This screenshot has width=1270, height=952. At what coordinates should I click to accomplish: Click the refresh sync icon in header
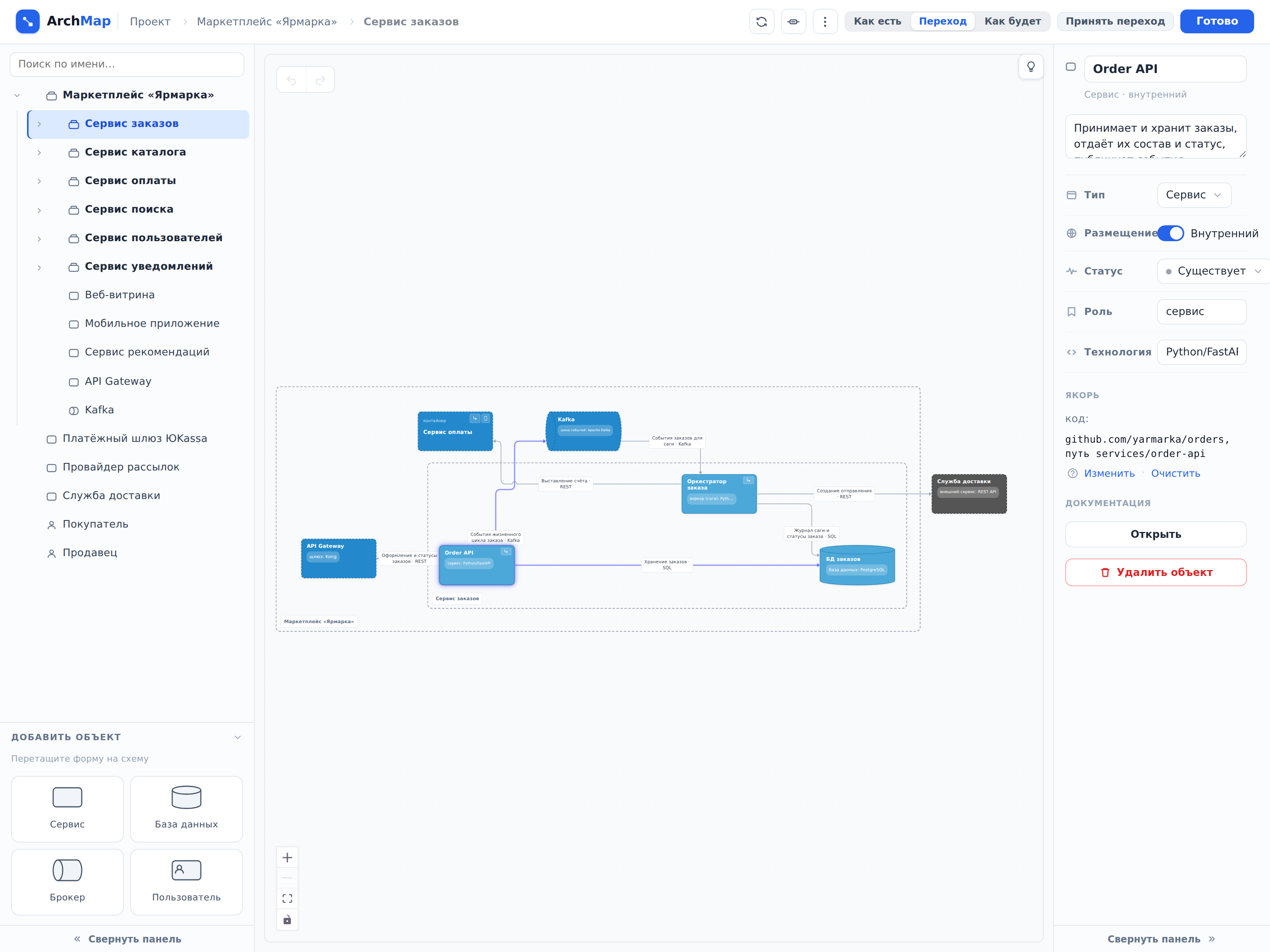pyautogui.click(x=761, y=21)
